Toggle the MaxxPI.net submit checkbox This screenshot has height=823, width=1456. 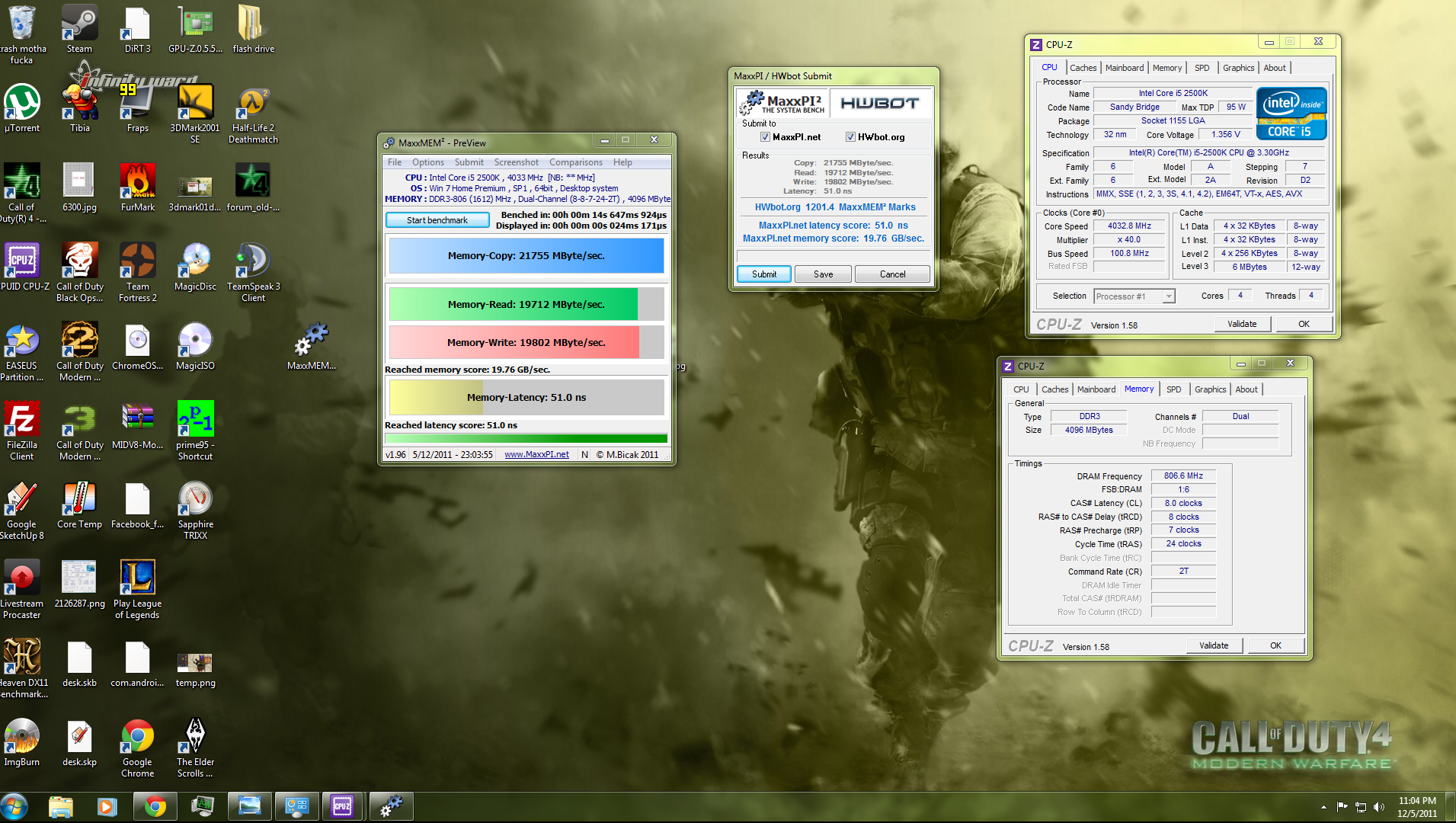[x=765, y=137]
